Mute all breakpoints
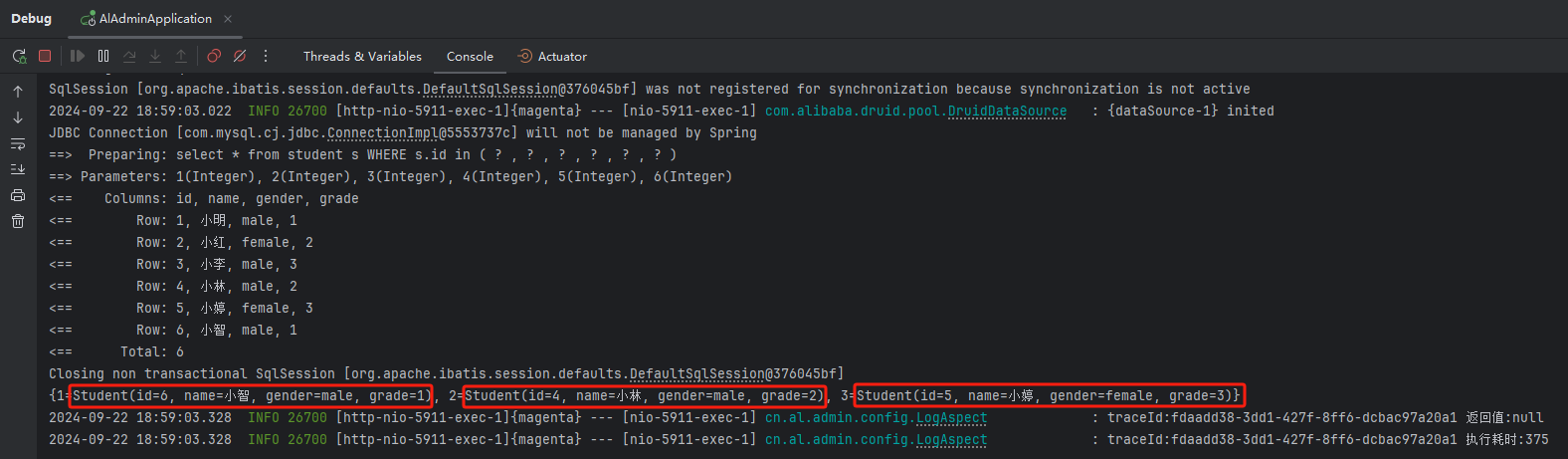 tap(240, 57)
